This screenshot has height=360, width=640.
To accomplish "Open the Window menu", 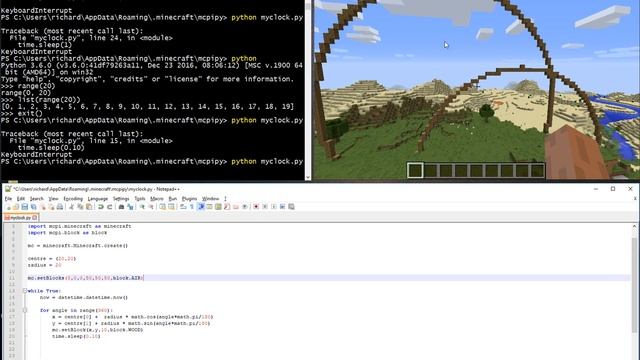I will 211,199.
